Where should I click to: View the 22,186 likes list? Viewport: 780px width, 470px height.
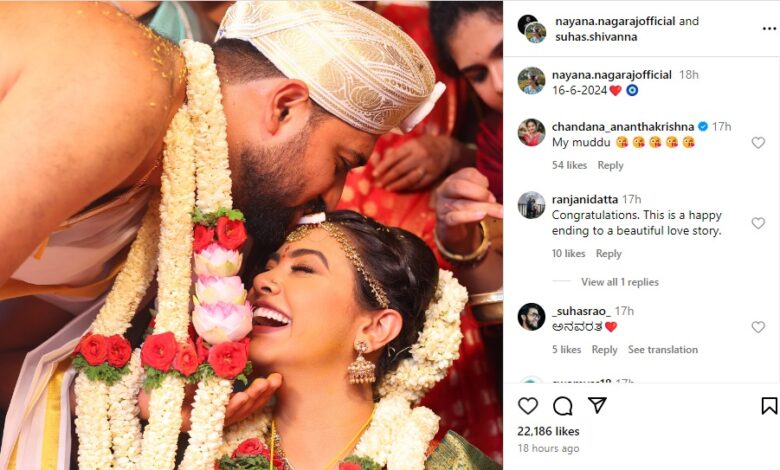point(548,431)
